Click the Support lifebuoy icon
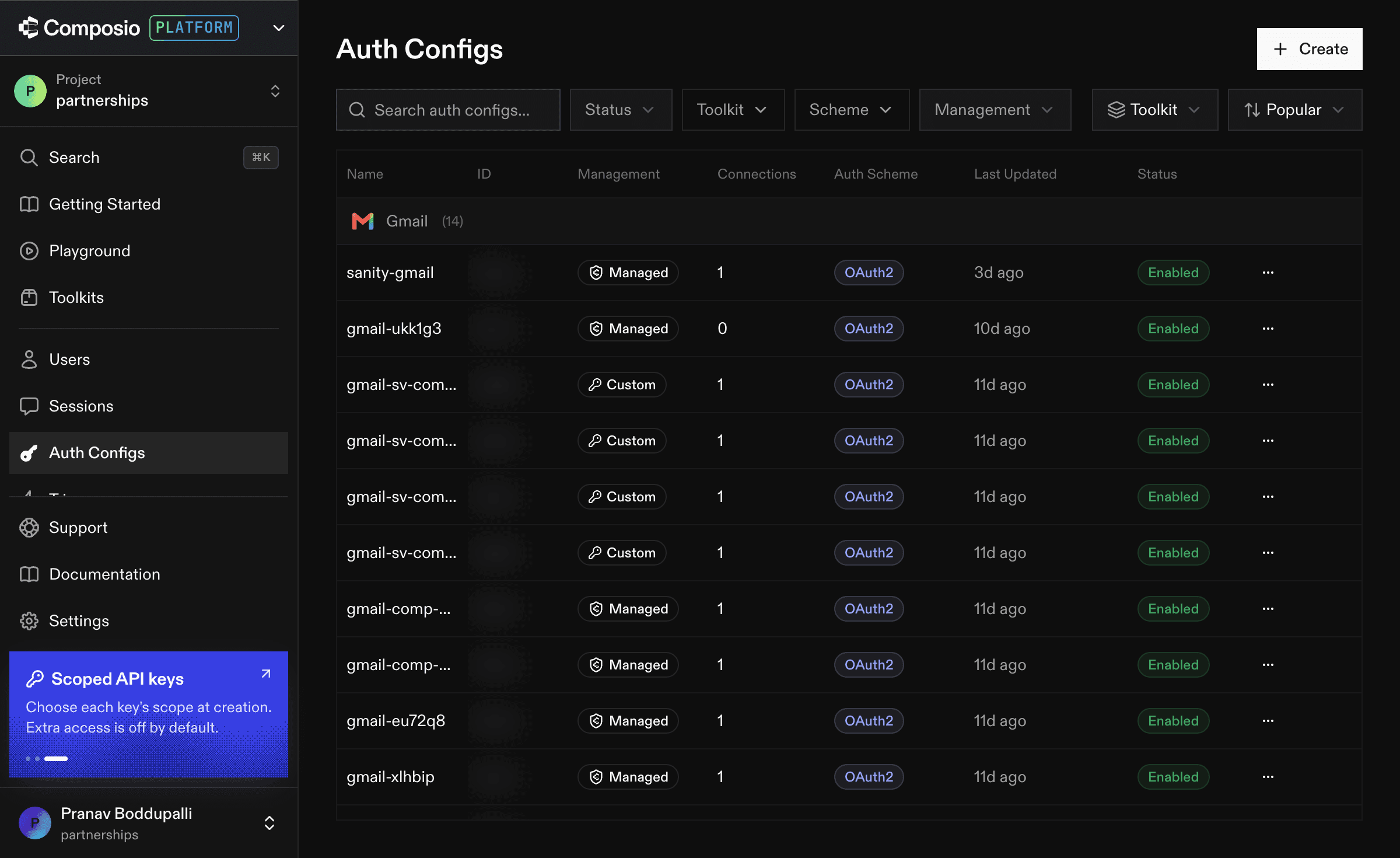The image size is (1400, 858). pyautogui.click(x=29, y=528)
